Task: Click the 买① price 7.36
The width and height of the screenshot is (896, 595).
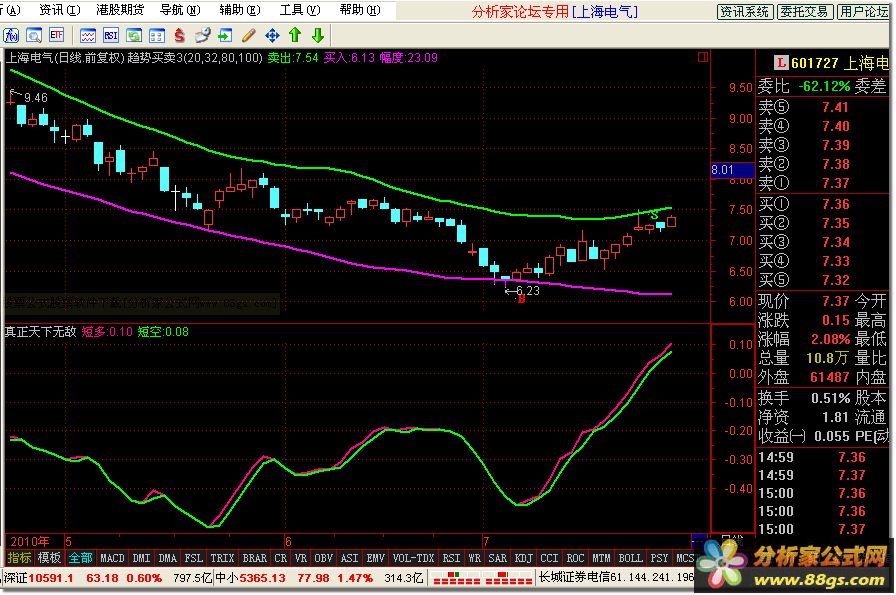Action: pyautogui.click(x=835, y=204)
